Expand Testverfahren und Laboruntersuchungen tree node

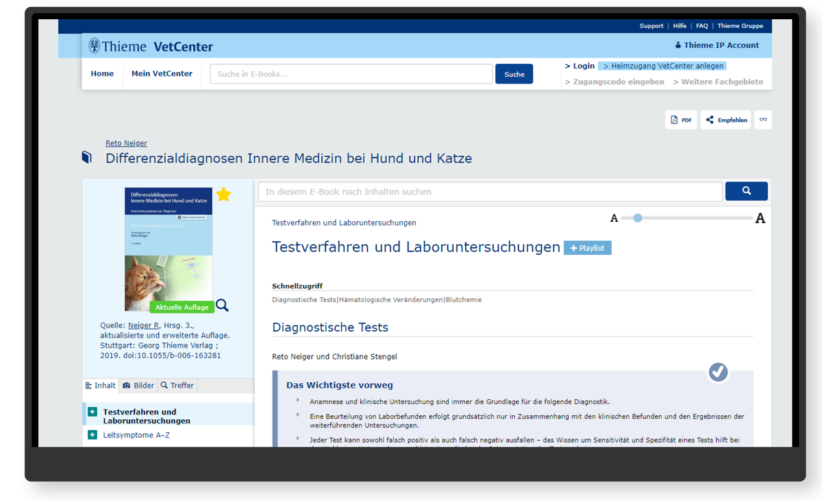click(92, 412)
